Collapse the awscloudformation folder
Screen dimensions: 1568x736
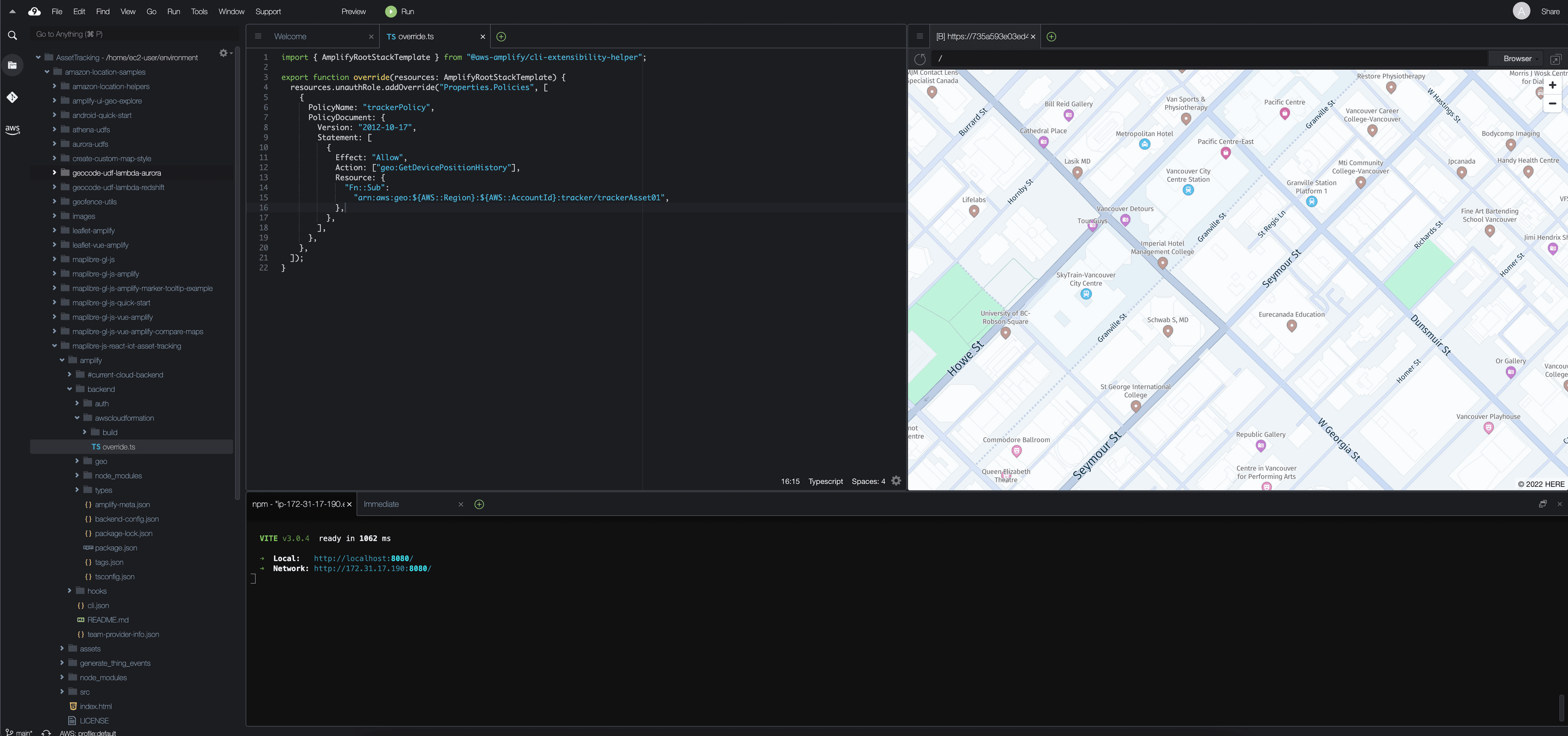click(x=77, y=418)
